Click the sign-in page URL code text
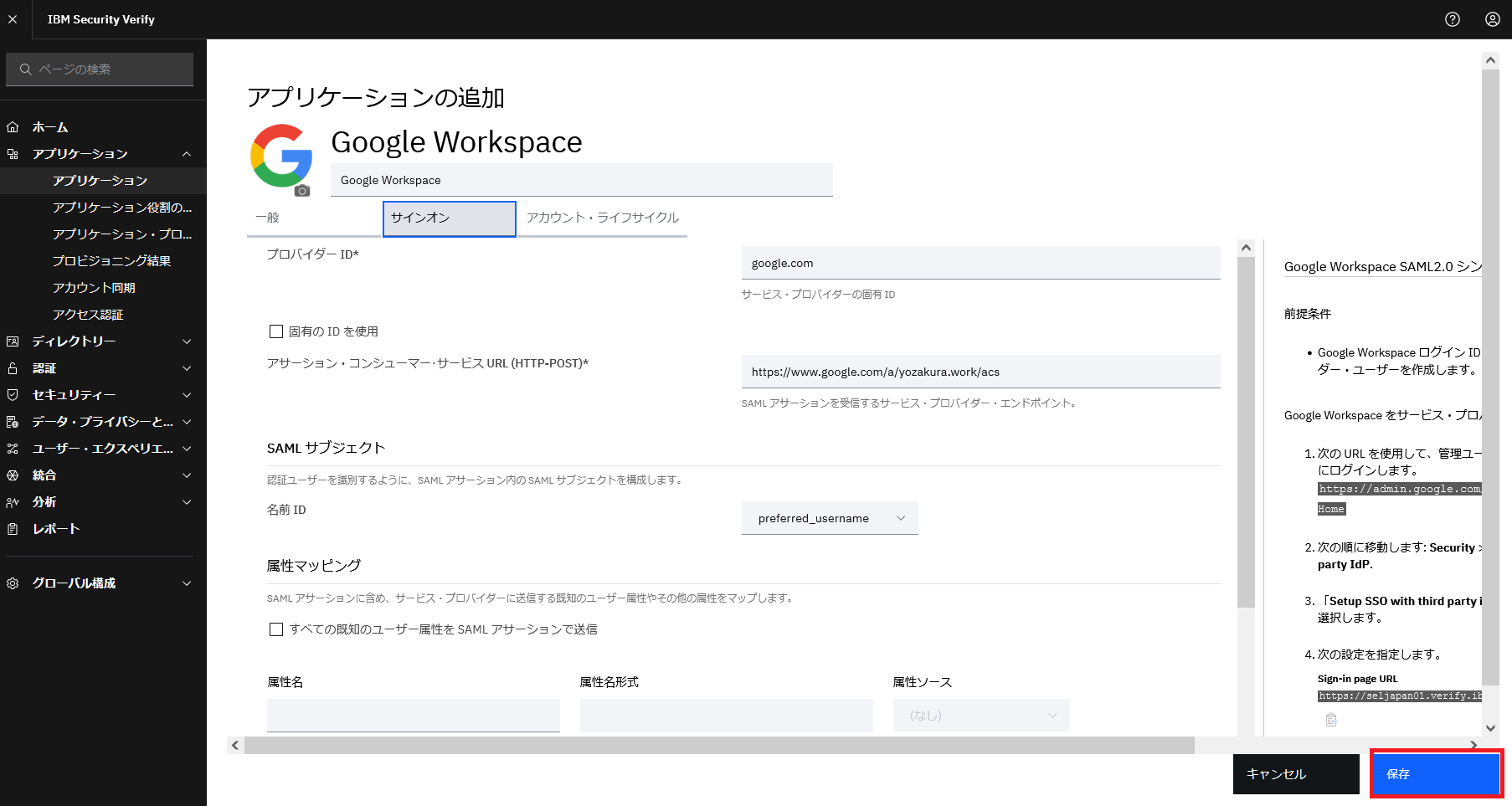 point(1400,696)
